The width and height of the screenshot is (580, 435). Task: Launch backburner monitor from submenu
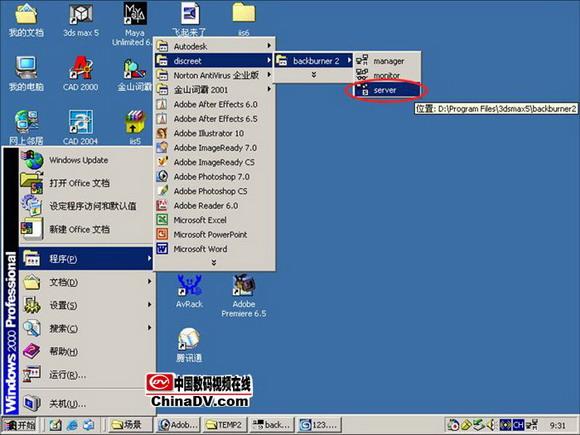click(x=387, y=75)
